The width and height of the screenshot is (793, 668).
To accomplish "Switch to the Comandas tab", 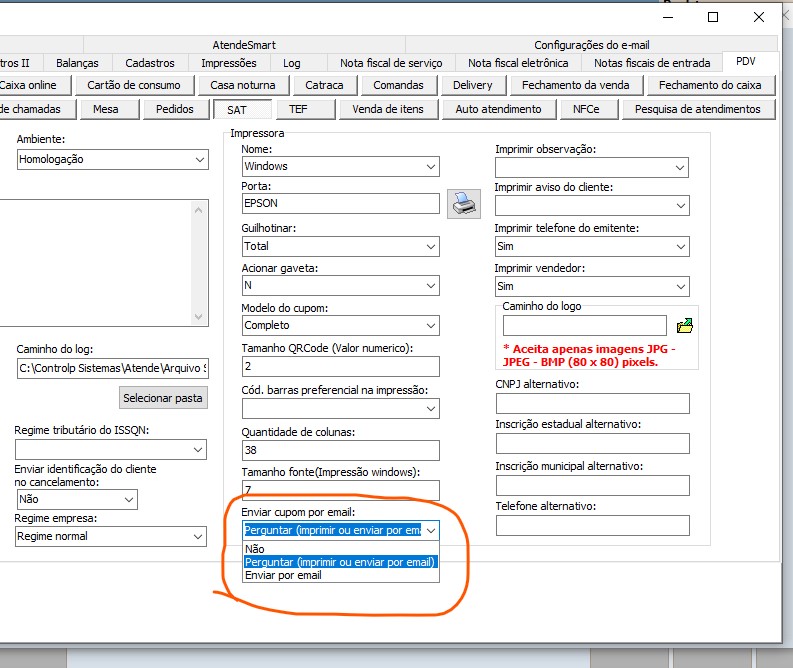I will (399, 85).
